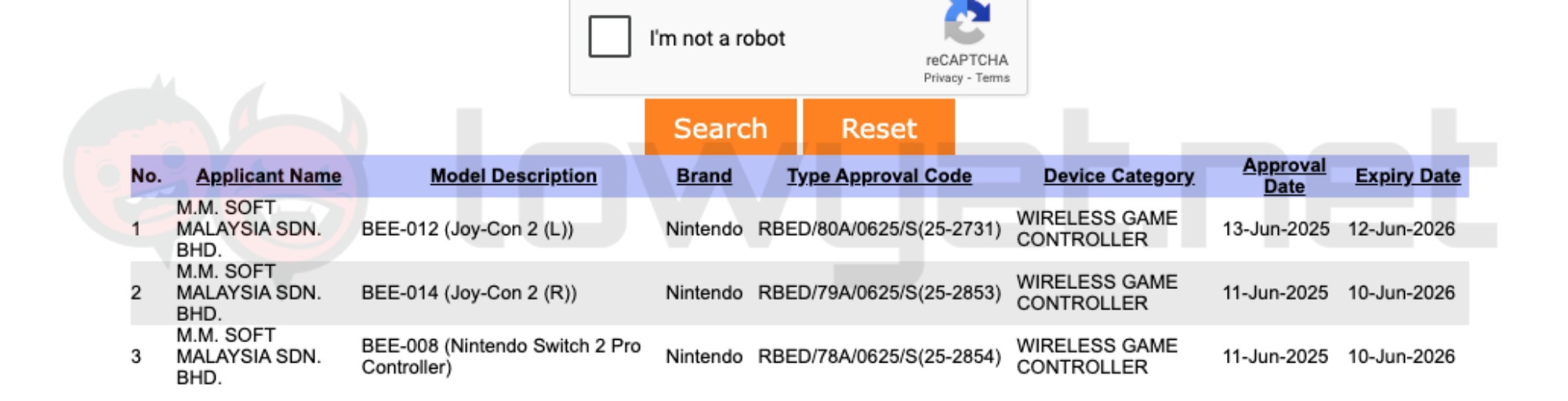This screenshot has width=1568, height=401.
Task: Click the orange Search button
Action: pos(720,127)
